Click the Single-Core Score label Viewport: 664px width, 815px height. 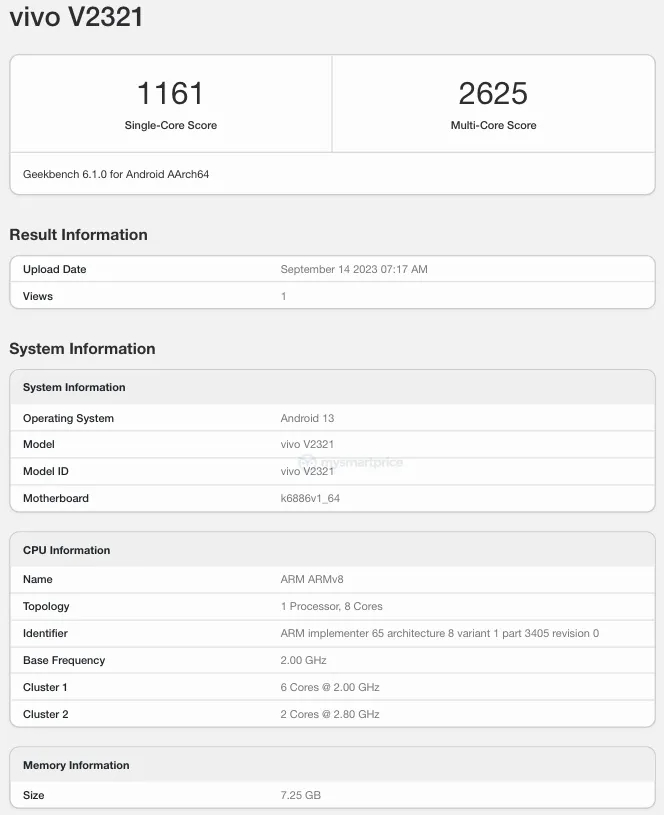[x=171, y=125]
